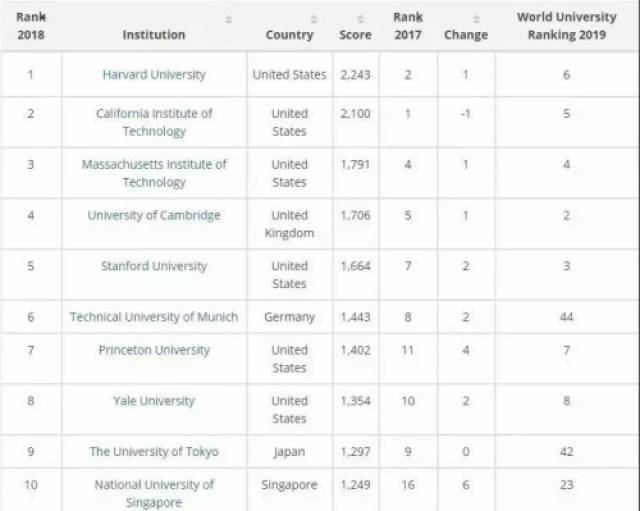This screenshot has height=511, width=640.
Task: Click sort icon beside Institution header
Action: click(228, 19)
